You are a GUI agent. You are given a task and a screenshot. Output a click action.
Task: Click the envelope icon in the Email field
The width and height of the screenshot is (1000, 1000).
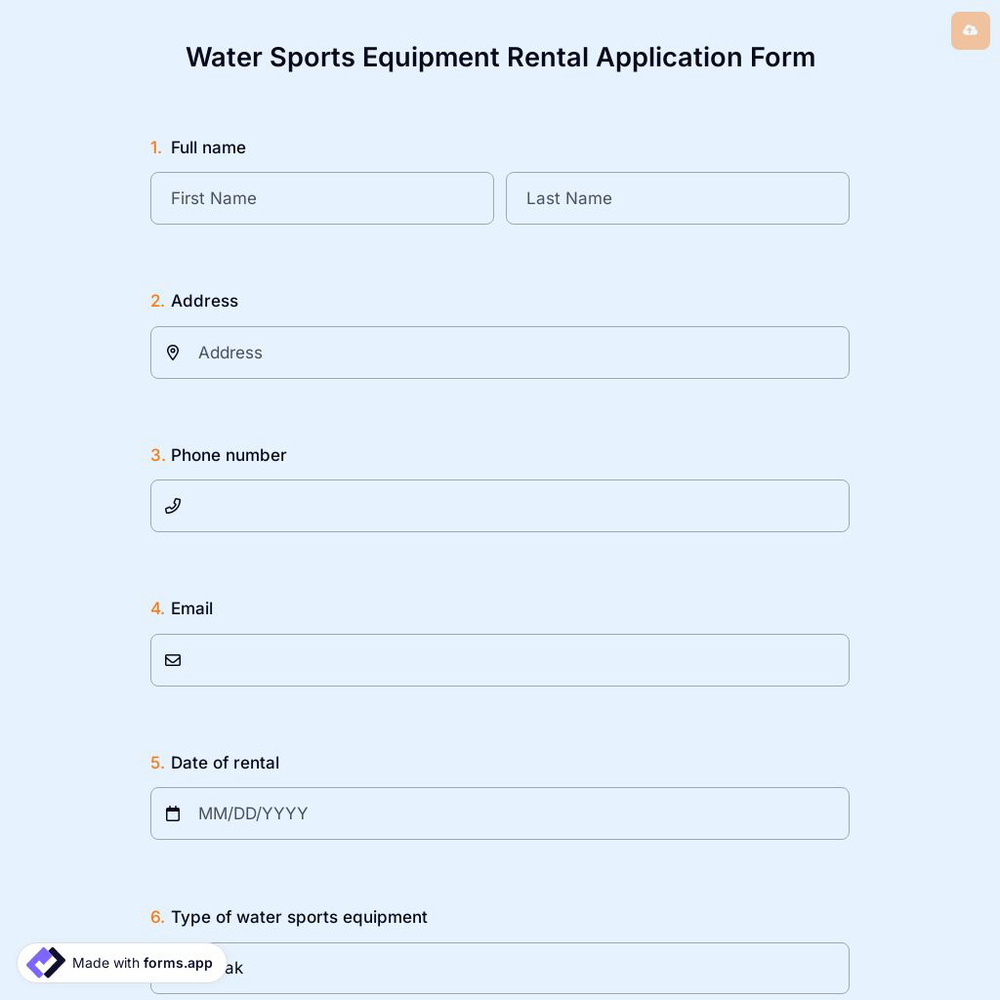click(172, 659)
